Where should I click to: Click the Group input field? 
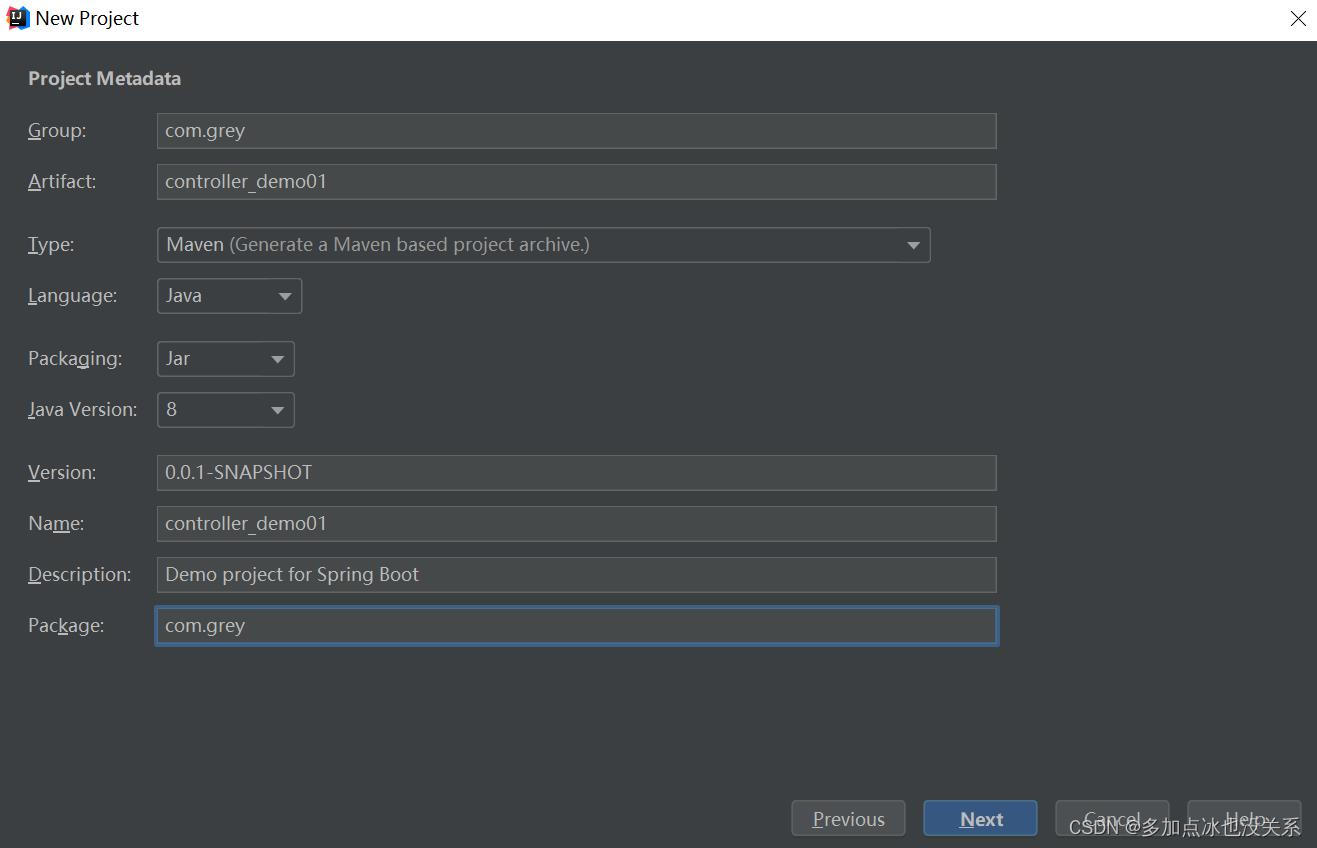(x=576, y=131)
